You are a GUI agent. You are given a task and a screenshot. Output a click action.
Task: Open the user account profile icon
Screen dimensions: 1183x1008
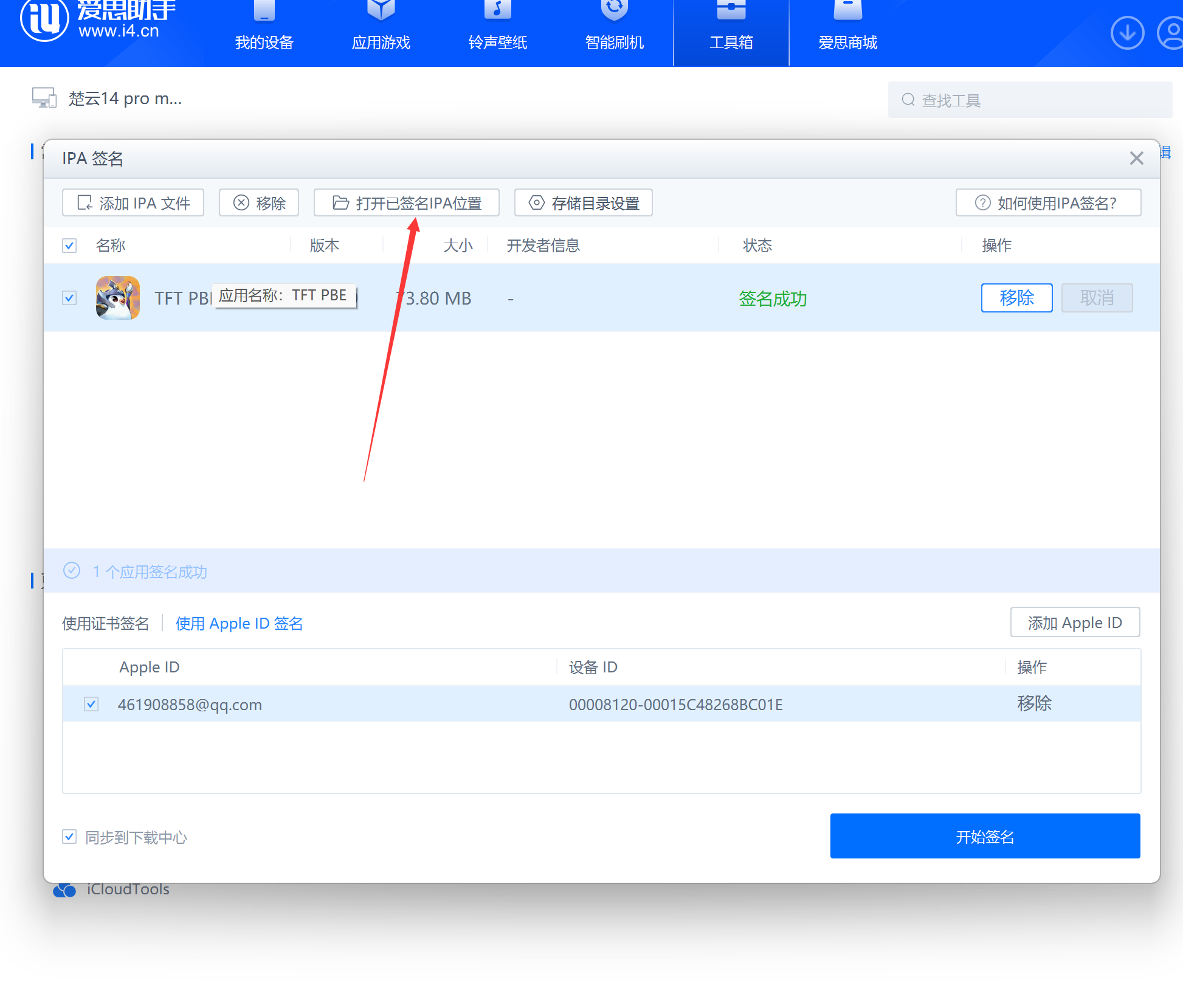pyautogui.click(x=1171, y=33)
